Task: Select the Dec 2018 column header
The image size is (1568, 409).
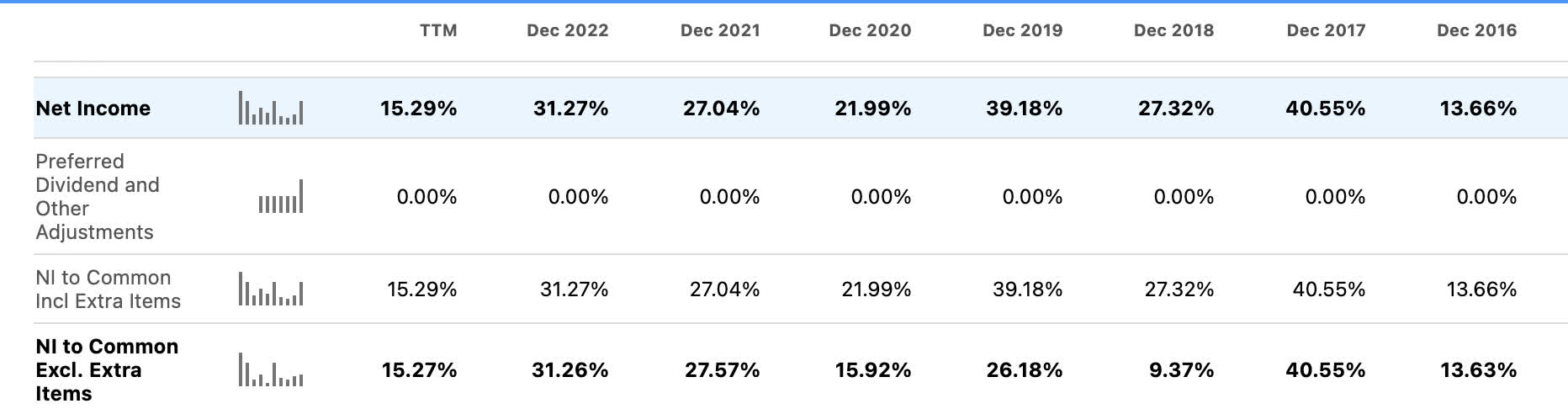Action: (x=1173, y=31)
